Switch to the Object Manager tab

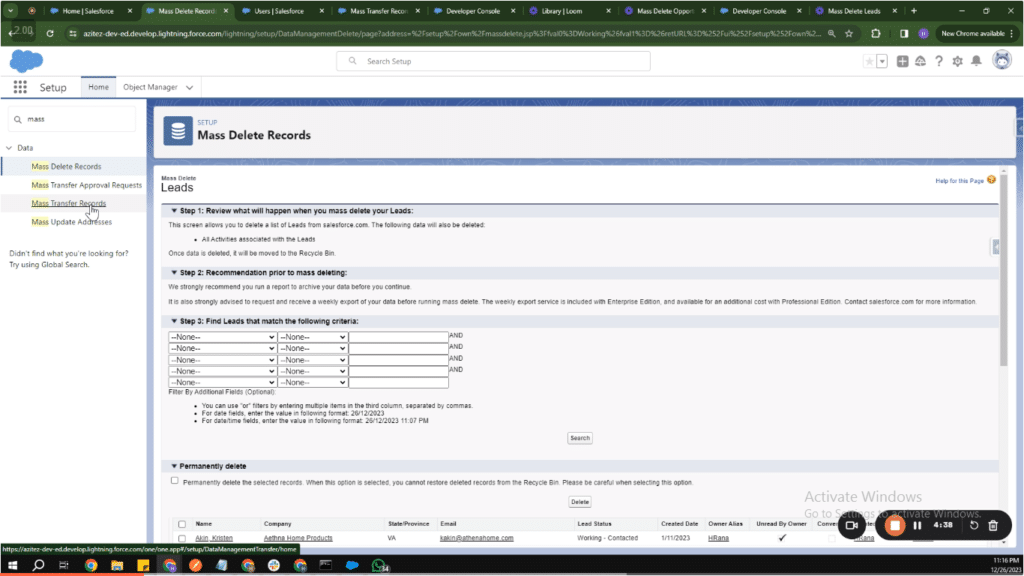tap(150, 87)
